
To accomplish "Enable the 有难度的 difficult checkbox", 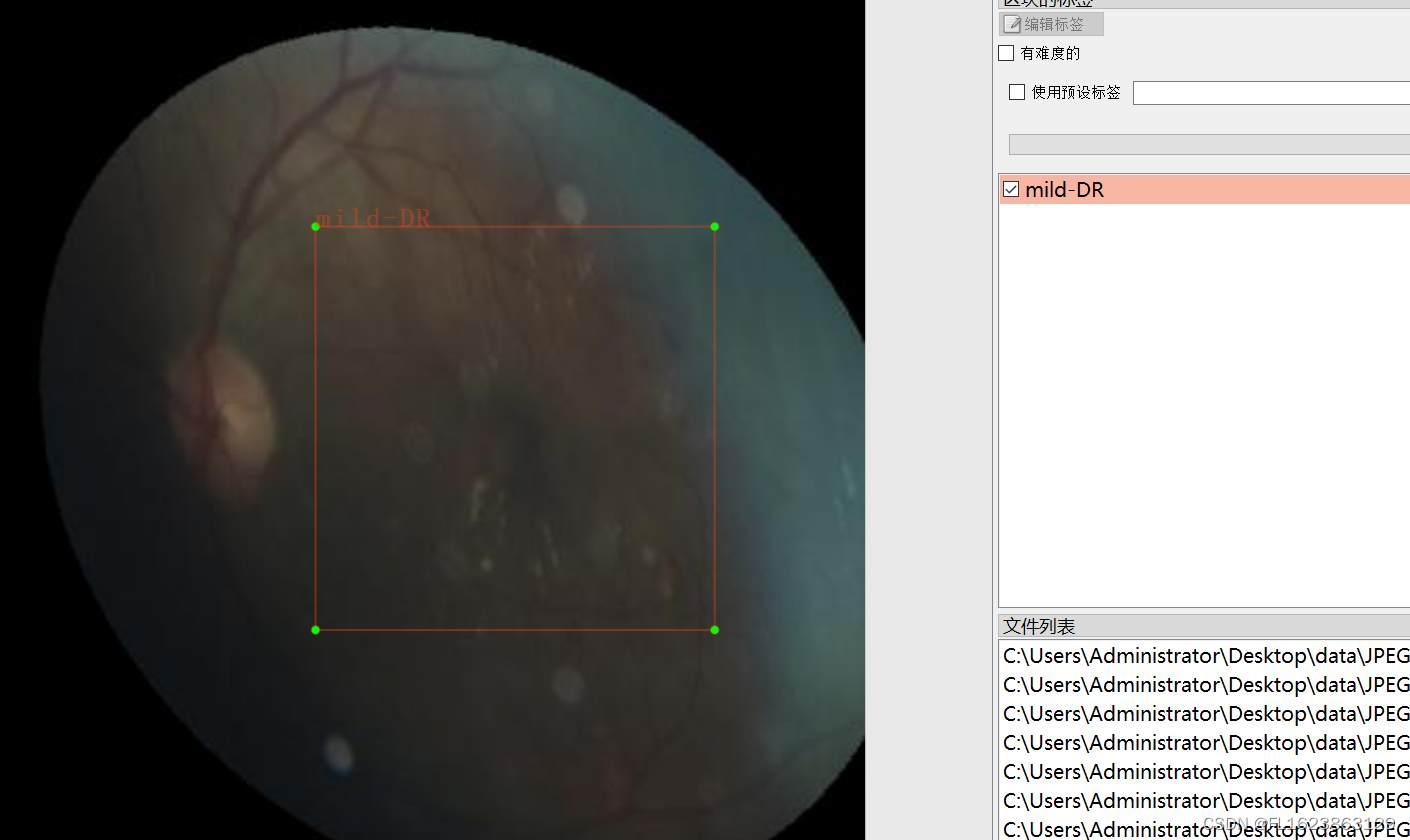I will tap(1007, 53).
